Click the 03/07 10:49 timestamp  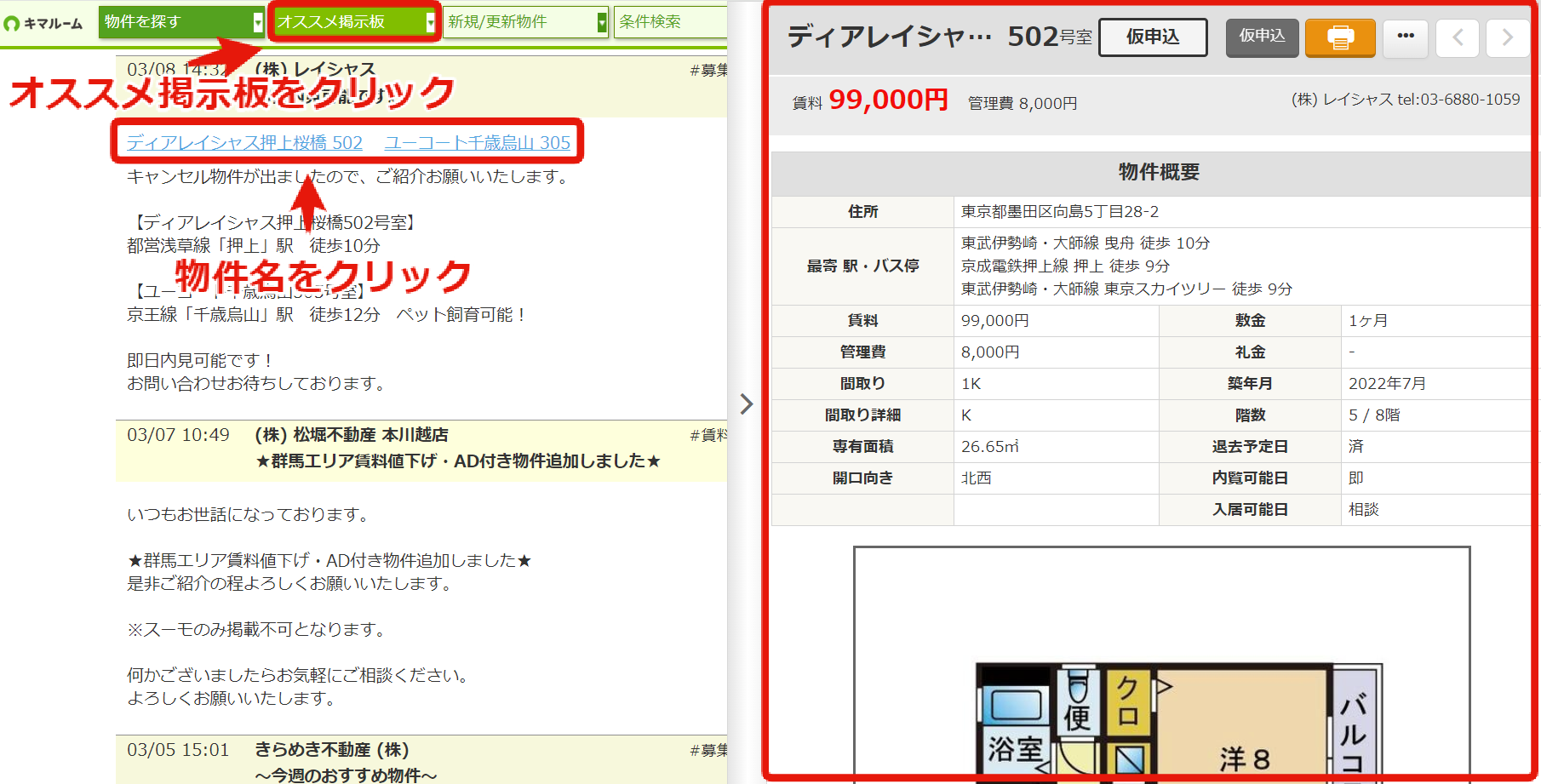[x=179, y=435]
